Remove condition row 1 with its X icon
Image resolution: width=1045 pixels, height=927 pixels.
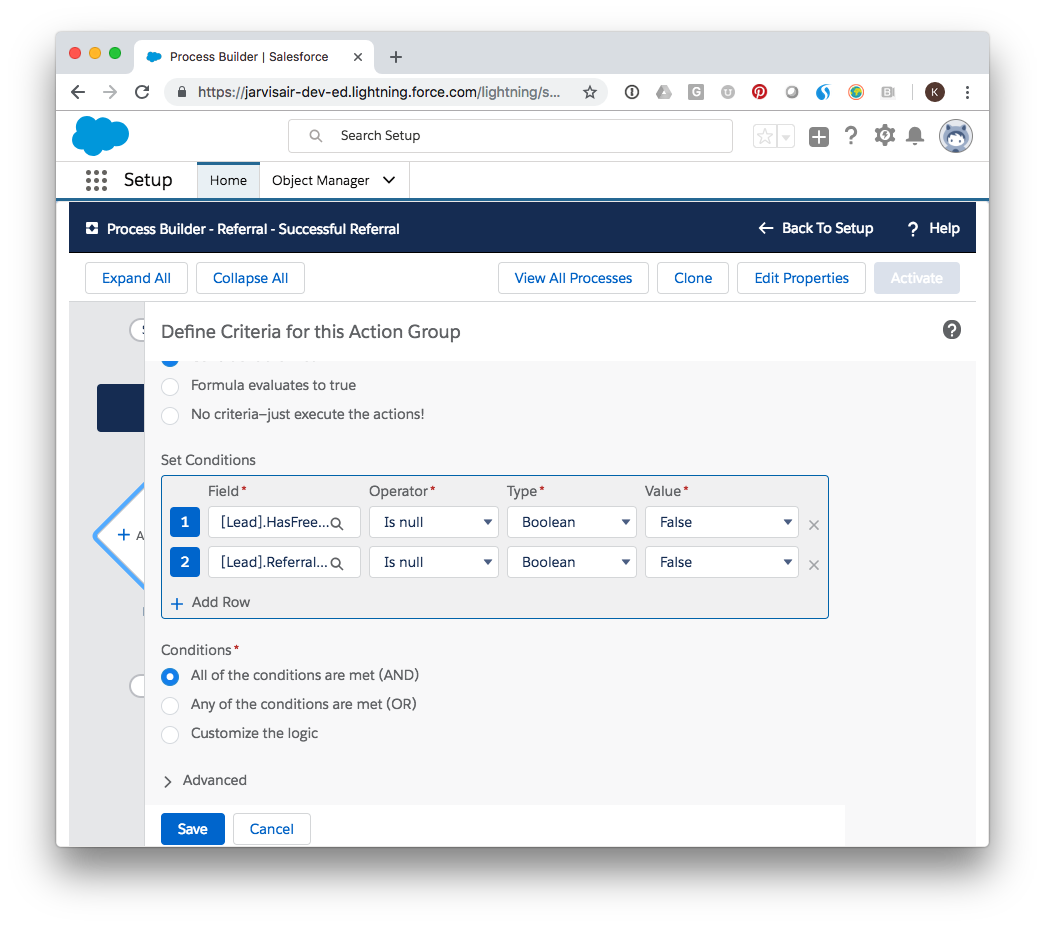[x=814, y=525]
